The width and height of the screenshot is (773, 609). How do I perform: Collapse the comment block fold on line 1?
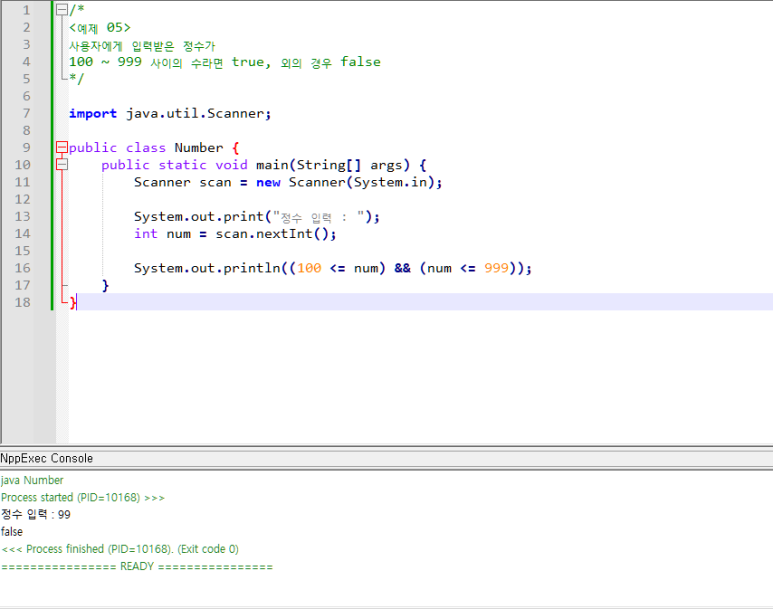click(x=62, y=10)
